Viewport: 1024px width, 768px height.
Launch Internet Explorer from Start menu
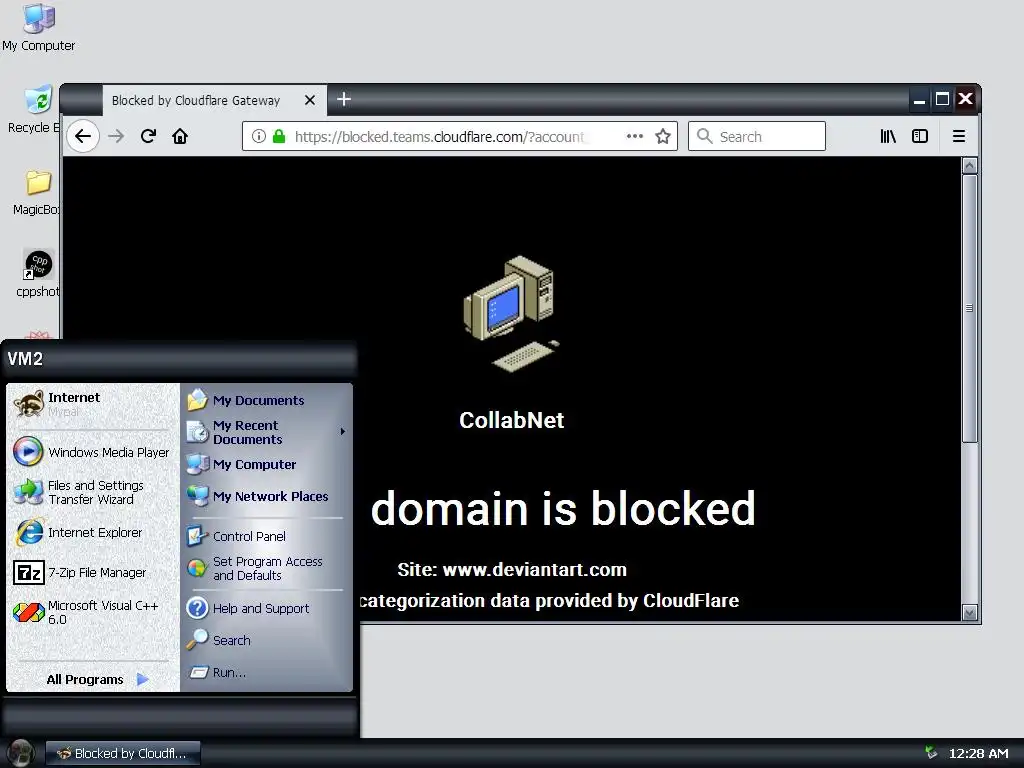tap(91, 532)
